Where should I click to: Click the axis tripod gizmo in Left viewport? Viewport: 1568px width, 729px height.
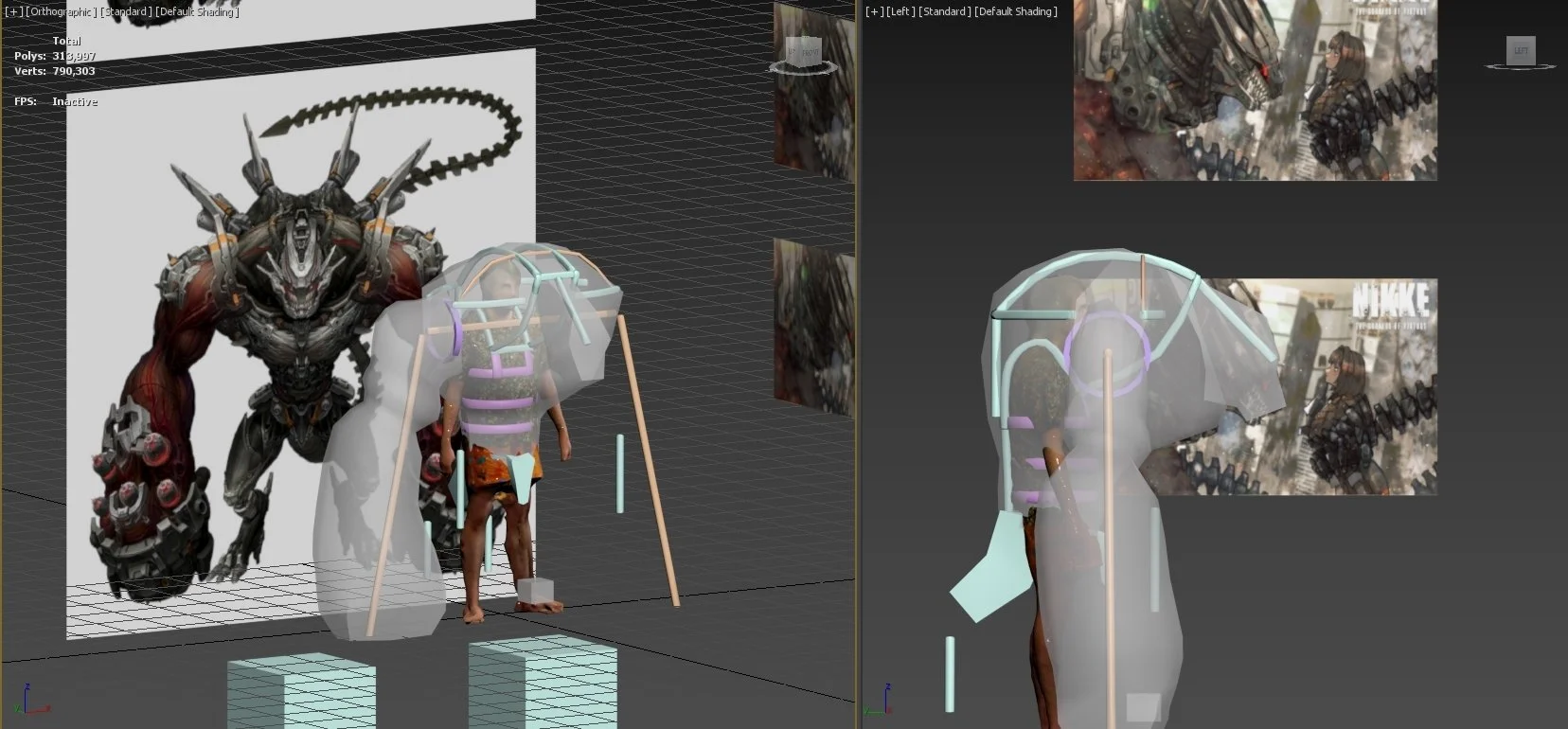tap(879, 701)
